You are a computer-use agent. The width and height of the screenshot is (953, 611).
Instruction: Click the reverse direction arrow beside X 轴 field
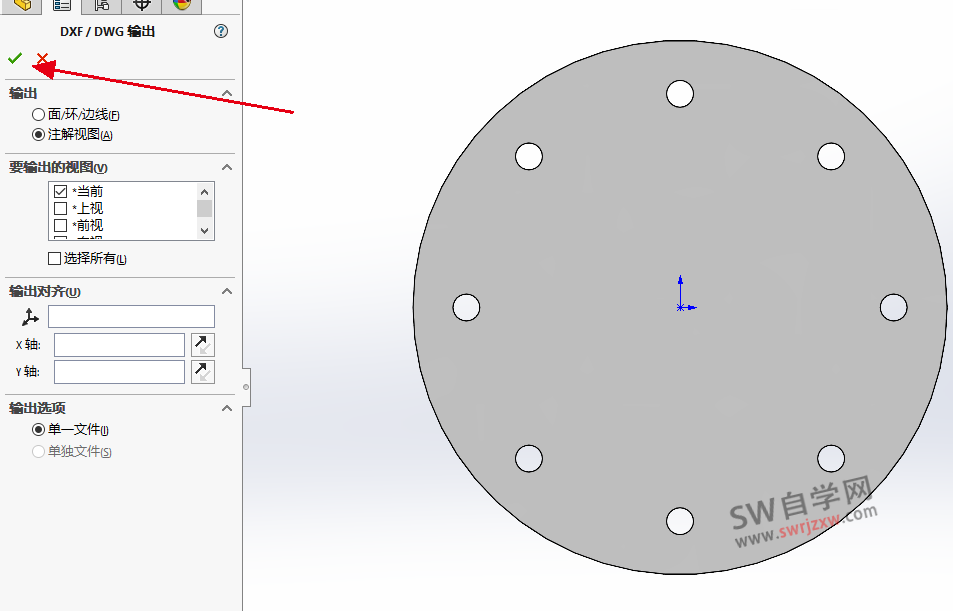point(200,344)
